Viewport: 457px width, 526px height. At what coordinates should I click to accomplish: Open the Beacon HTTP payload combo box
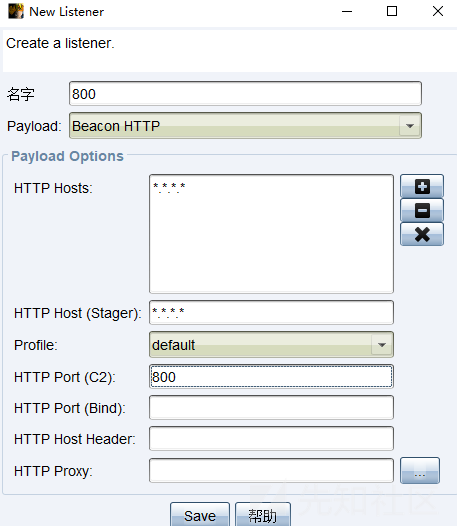point(245,126)
